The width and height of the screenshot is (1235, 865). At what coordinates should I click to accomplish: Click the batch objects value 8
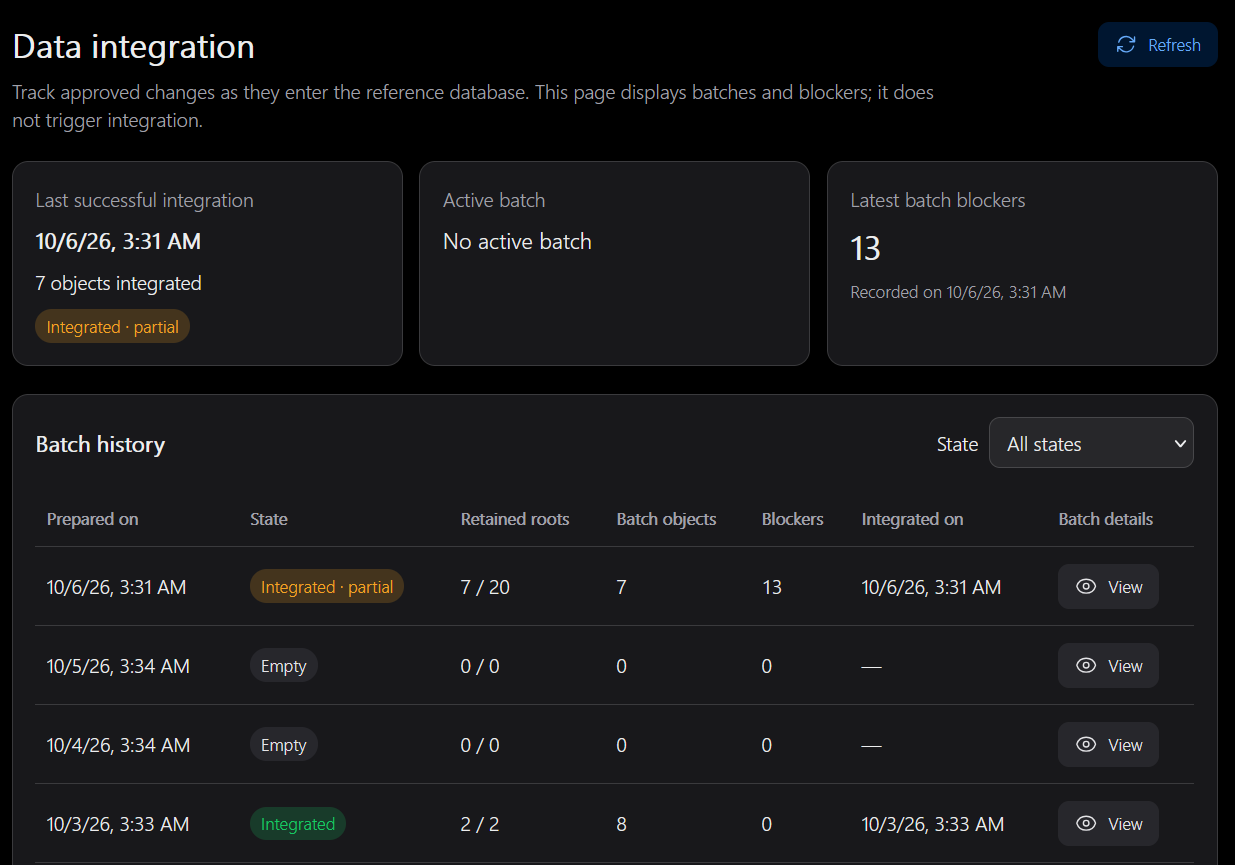[622, 824]
